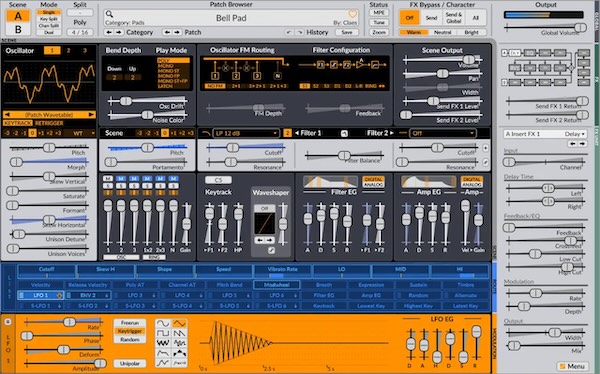Open the patch search magnifier icon
The height and width of the screenshot is (374, 600).
pyautogui.click(x=109, y=14)
